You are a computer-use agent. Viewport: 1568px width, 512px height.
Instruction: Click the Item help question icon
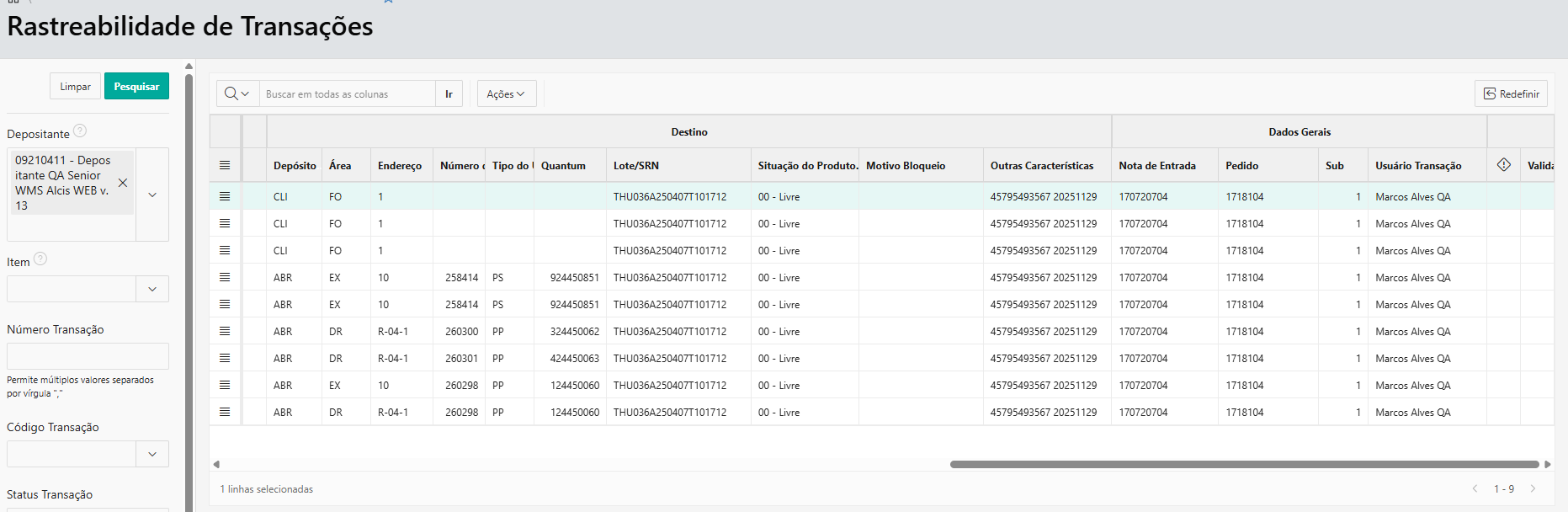click(40, 259)
